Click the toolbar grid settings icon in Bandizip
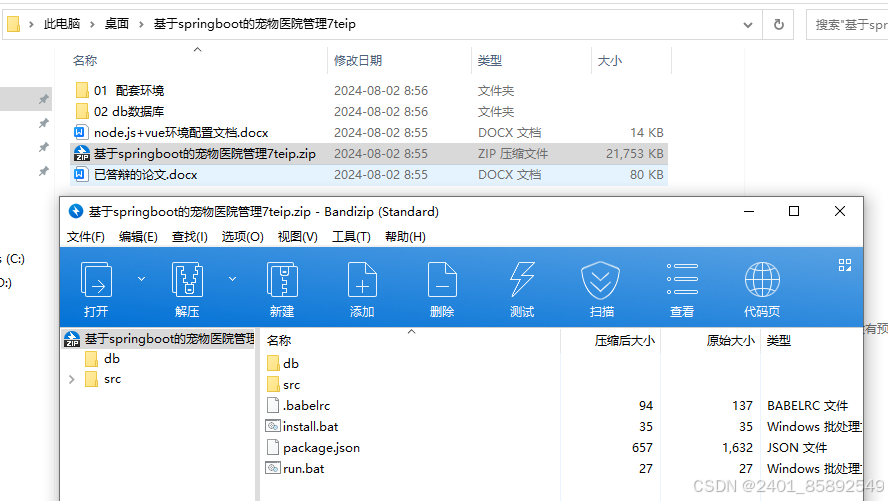Screen dimensions: 888x501 (845, 265)
